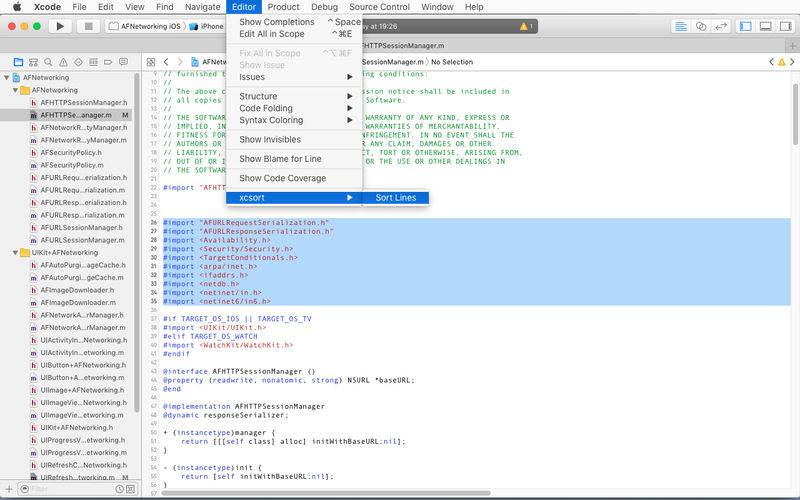Toggle the Utilities pane visibility
800x500 pixels.
785,26
